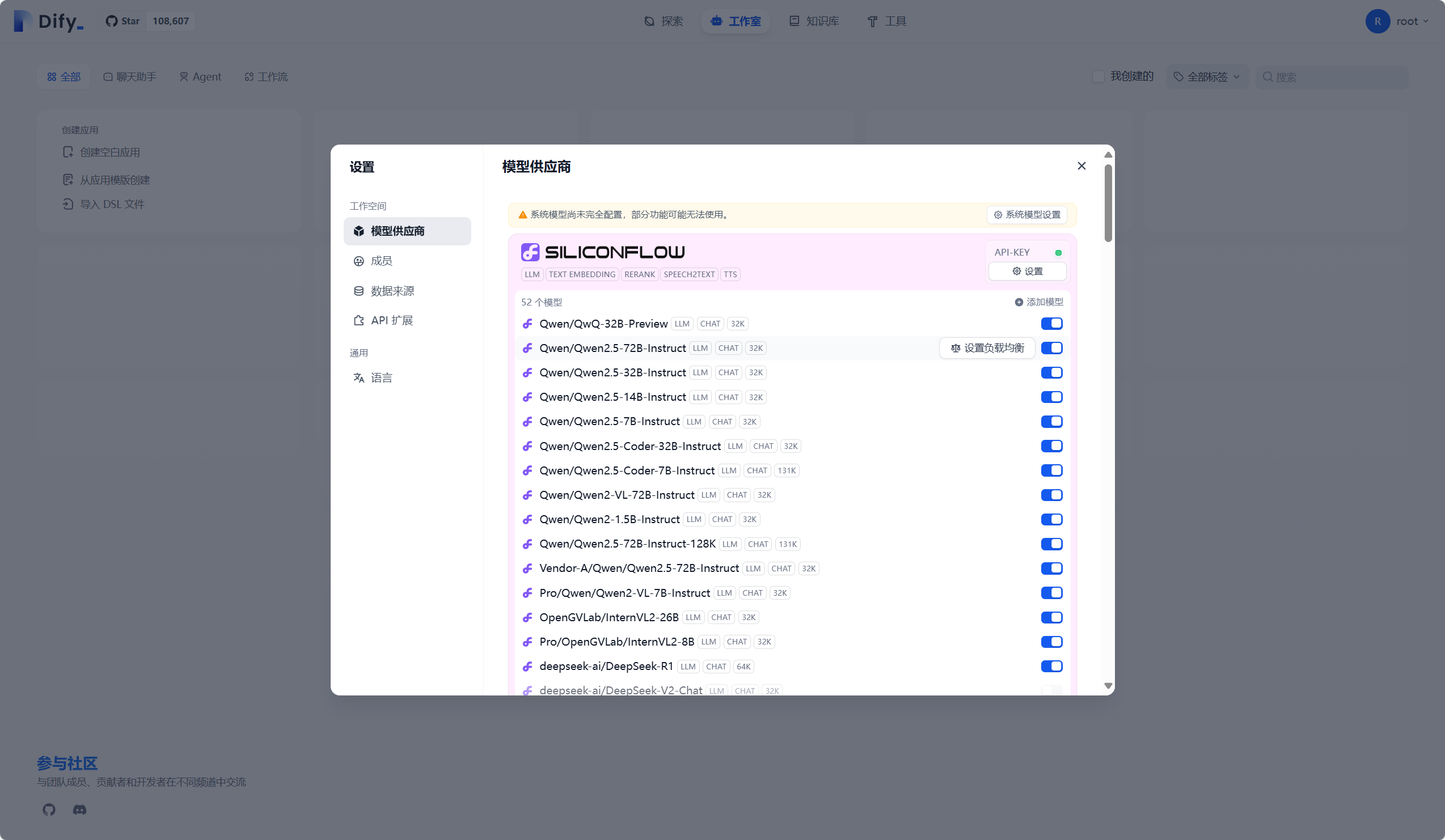The image size is (1445, 840).
Task: Click the scrollbar down arrow in the dialog
Action: click(x=1108, y=686)
